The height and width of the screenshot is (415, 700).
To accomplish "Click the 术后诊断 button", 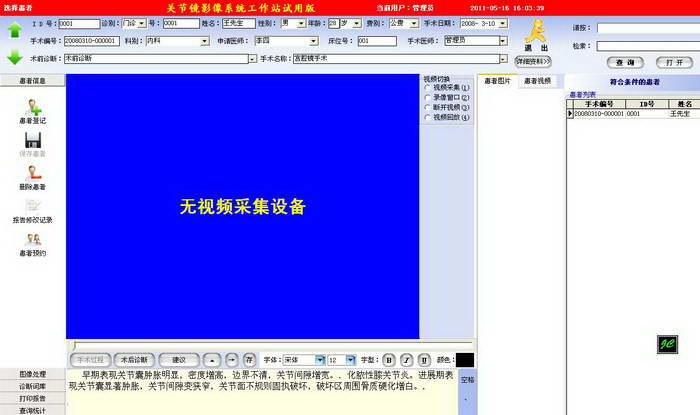I will 134,360.
